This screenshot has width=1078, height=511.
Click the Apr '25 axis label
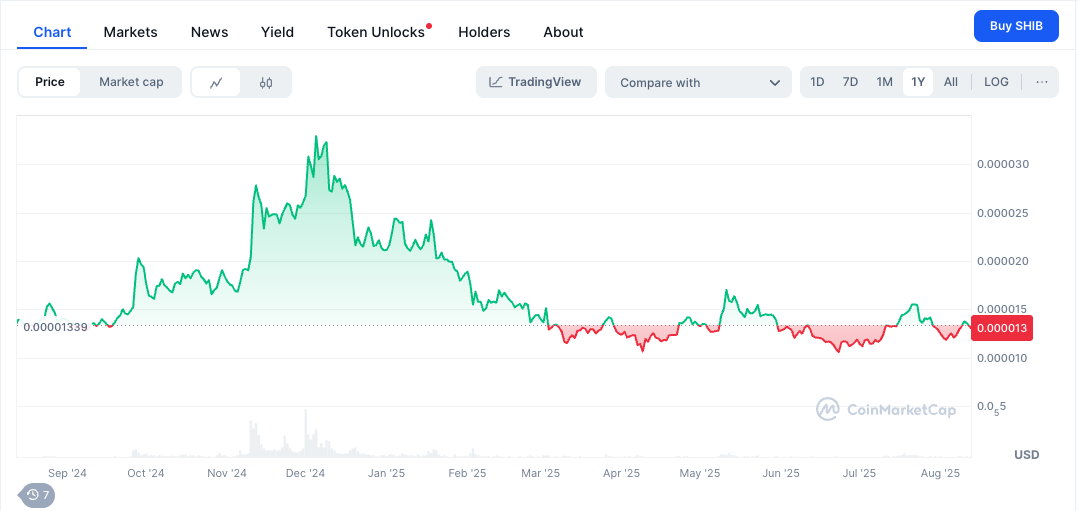pyautogui.click(x=622, y=473)
